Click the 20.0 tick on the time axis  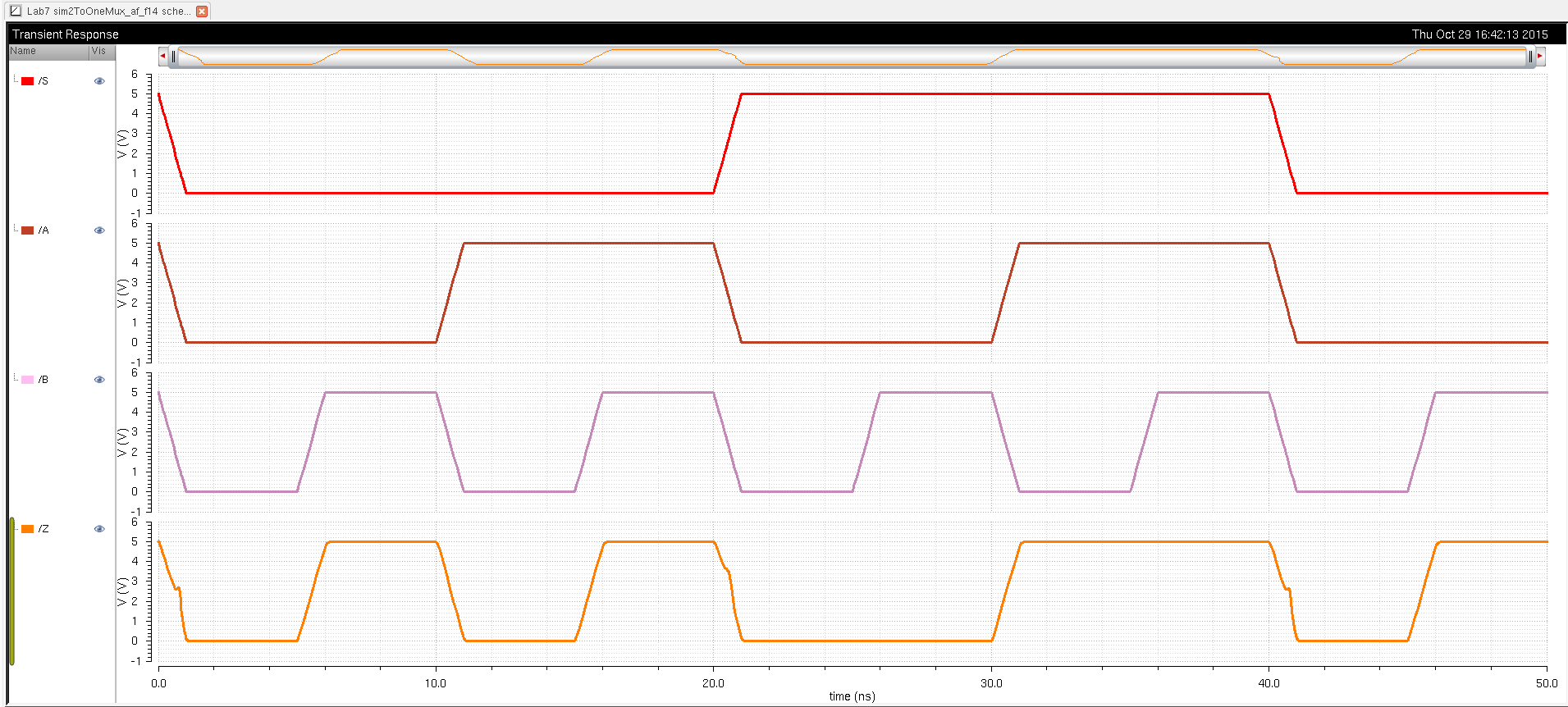713,683
